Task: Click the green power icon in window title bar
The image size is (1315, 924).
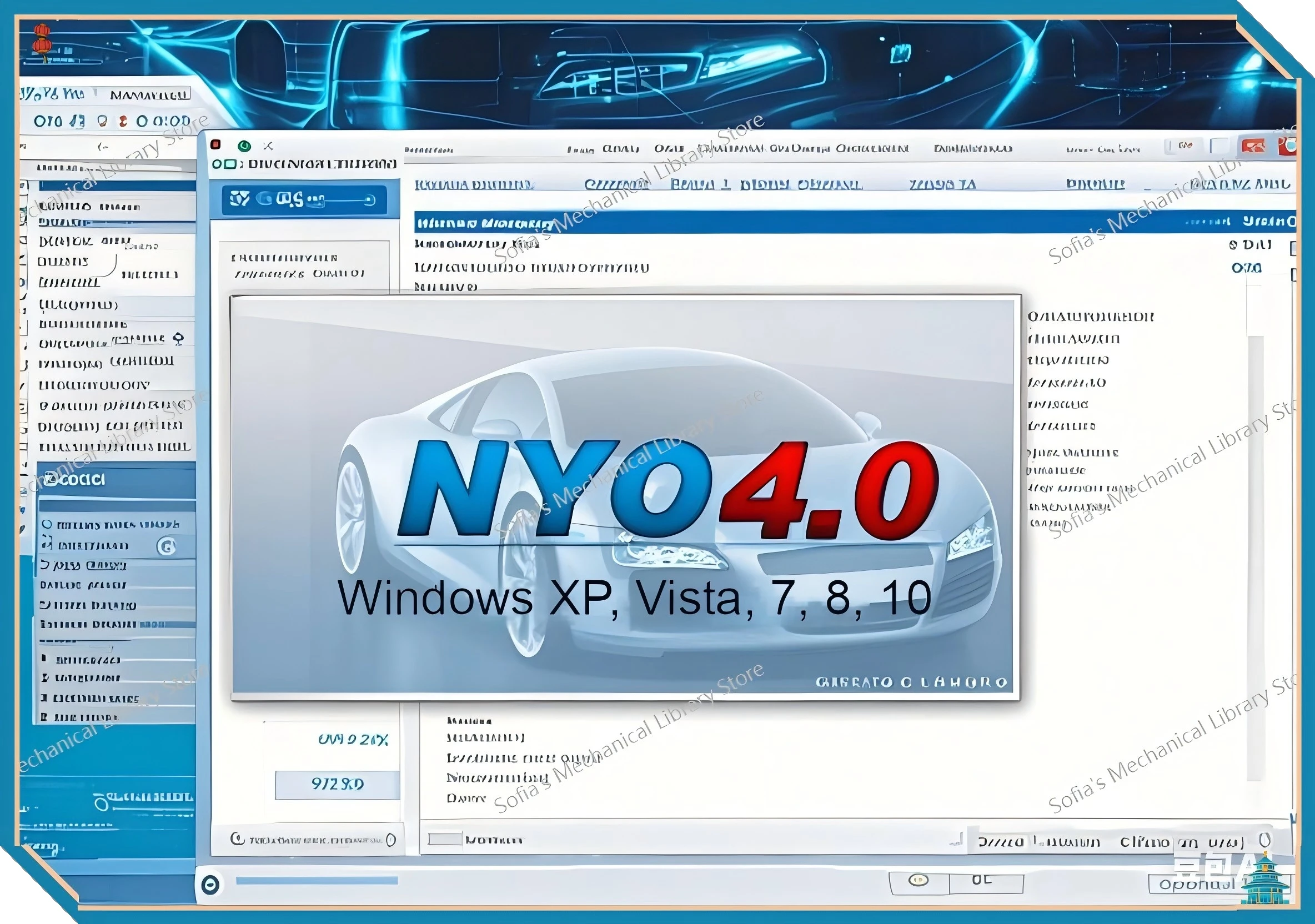Action: click(244, 145)
